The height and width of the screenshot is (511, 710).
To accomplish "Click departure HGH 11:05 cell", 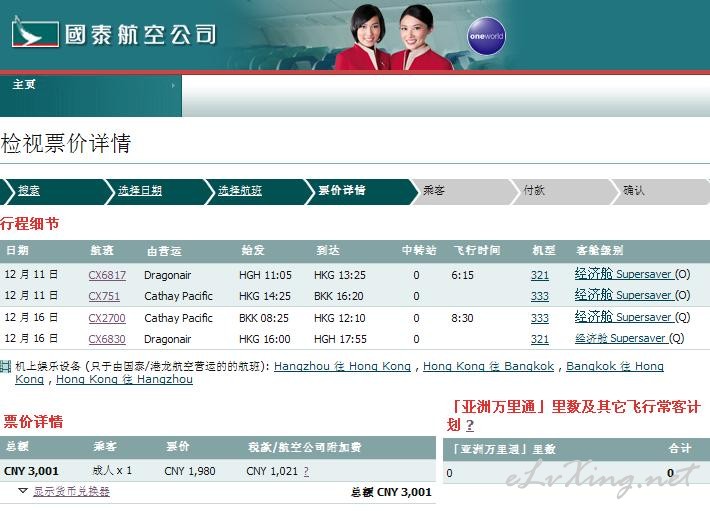I will point(265,275).
